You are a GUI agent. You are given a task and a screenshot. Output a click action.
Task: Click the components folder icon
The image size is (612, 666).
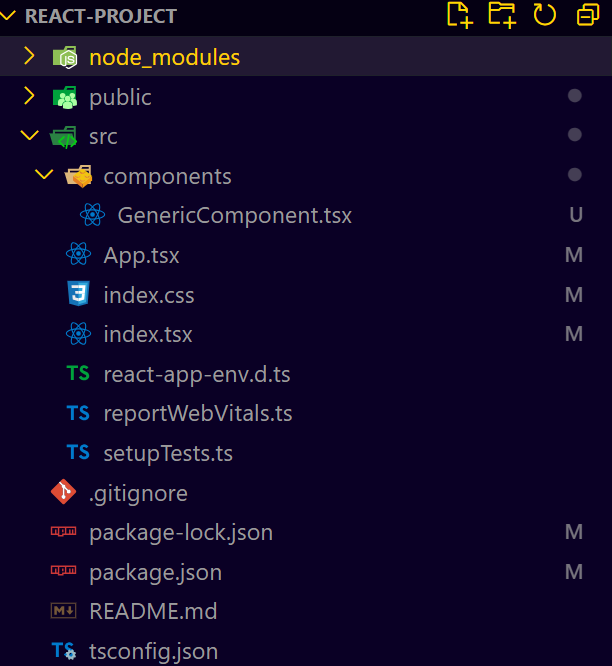tap(79, 176)
